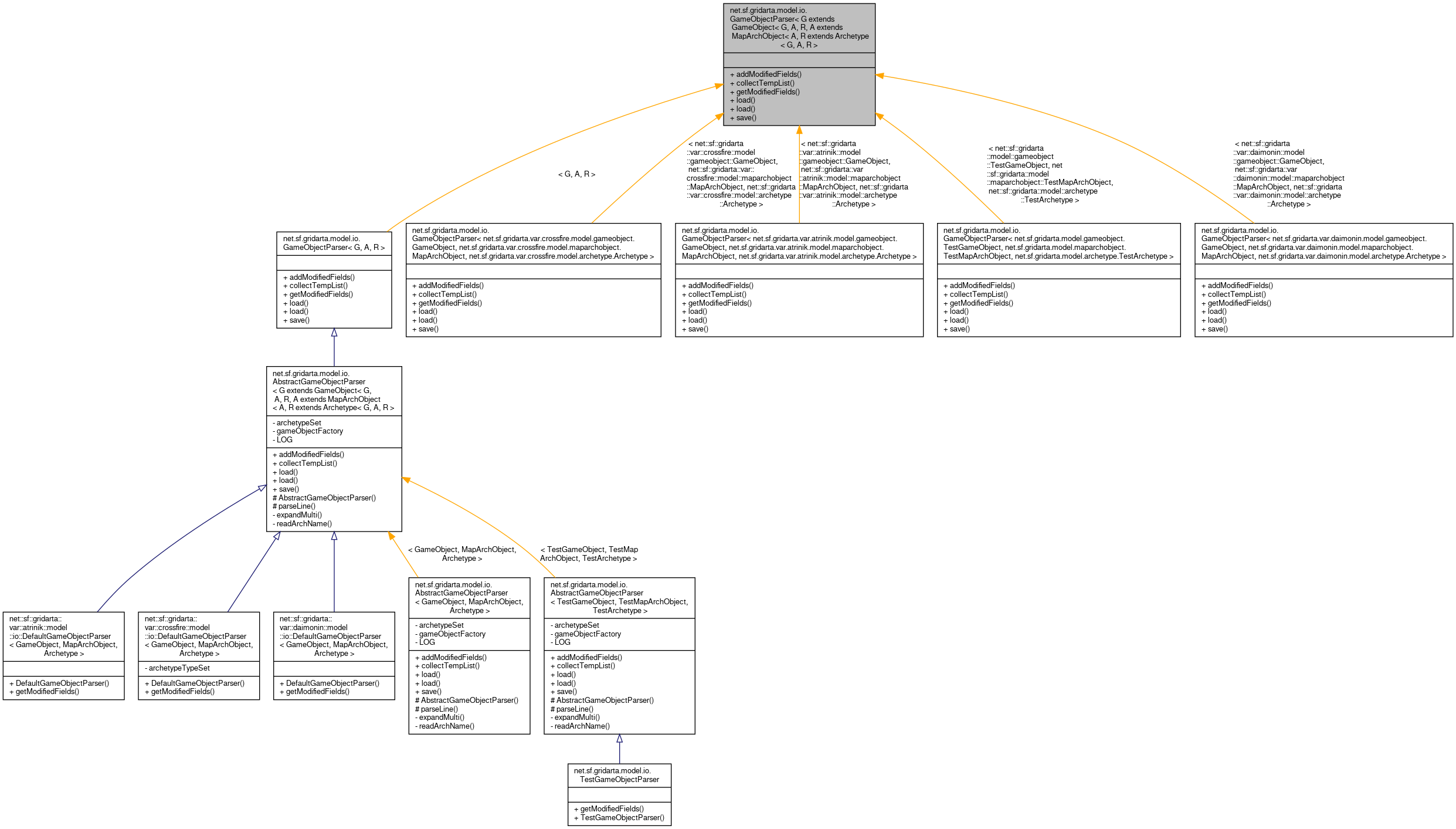1456x829 pixels.
Task: Click the < G, A, R > template label
Action: (x=577, y=174)
